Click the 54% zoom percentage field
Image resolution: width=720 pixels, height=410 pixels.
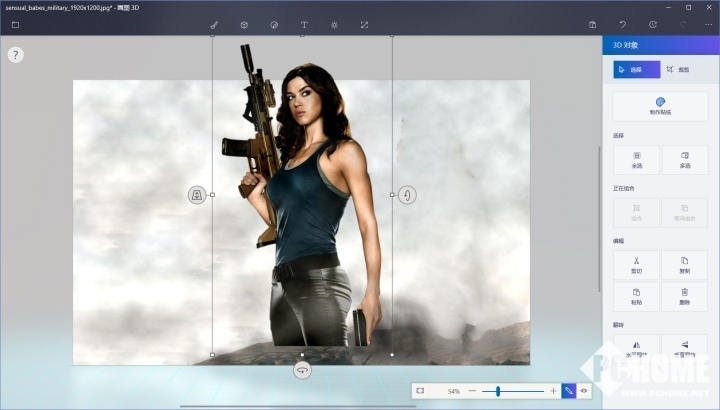[x=454, y=391]
